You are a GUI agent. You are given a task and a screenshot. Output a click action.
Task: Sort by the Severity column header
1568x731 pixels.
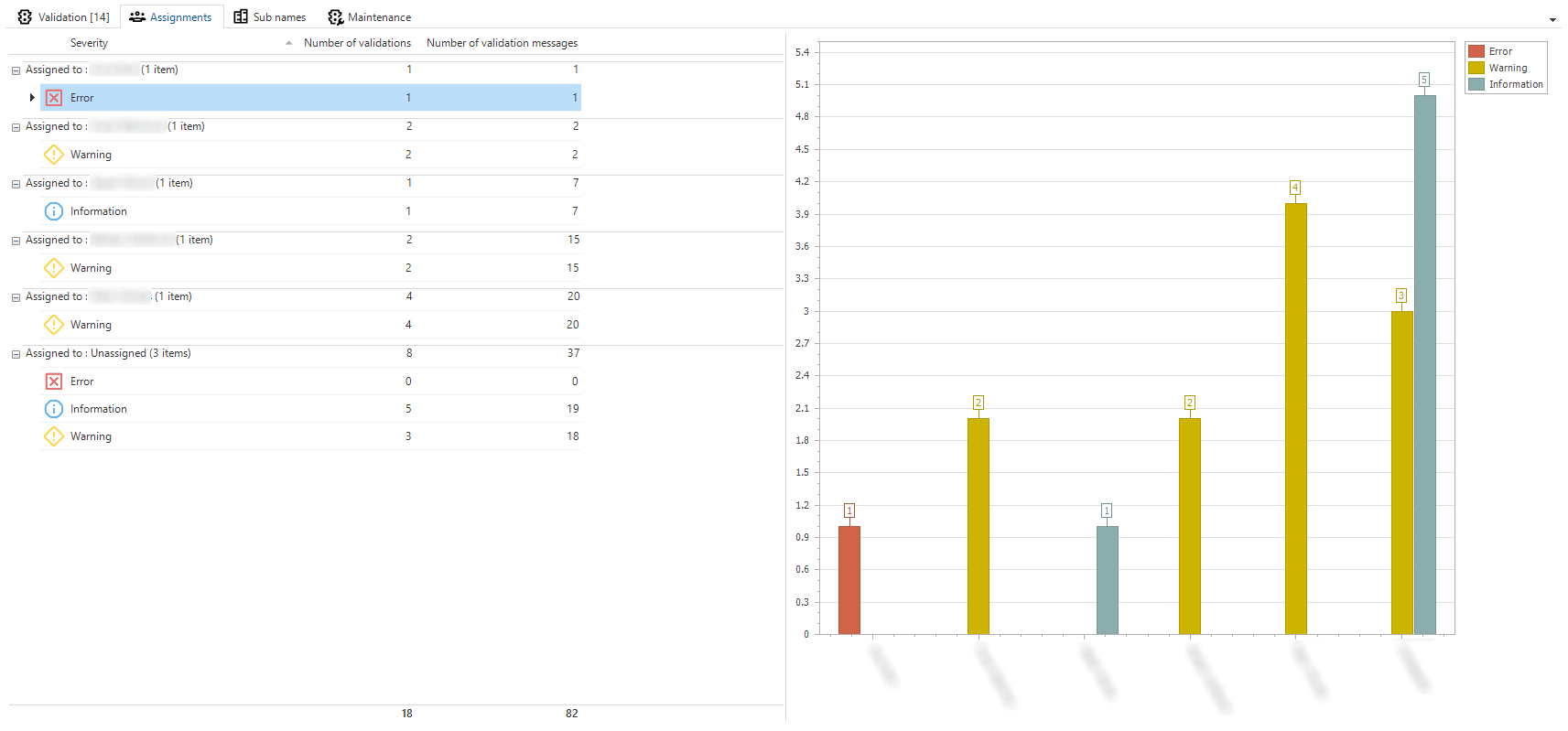tap(89, 43)
